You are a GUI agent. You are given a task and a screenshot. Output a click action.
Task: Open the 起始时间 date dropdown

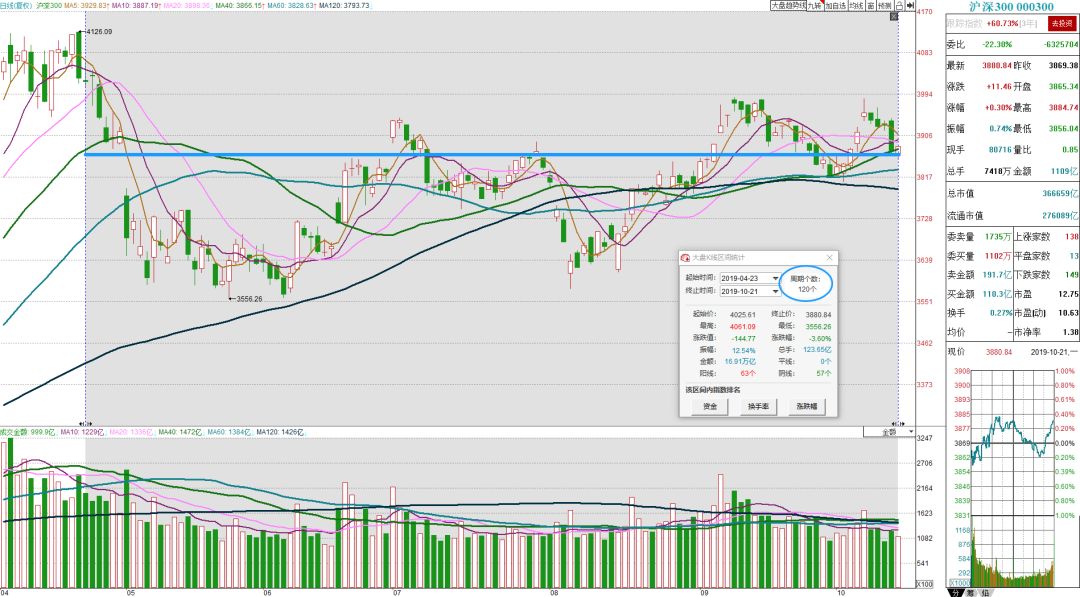[776, 278]
